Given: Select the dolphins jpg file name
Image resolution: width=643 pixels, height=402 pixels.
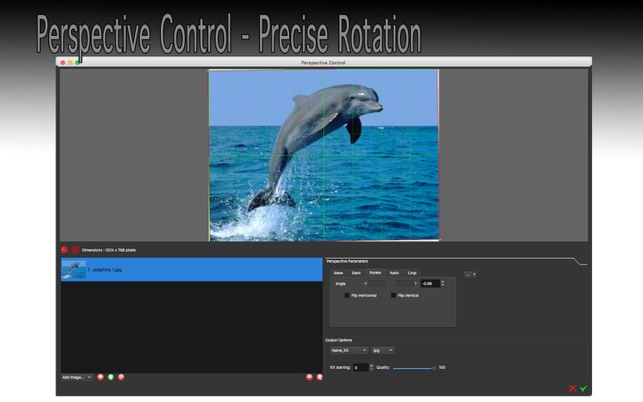Looking at the screenshot, I should click(105, 270).
